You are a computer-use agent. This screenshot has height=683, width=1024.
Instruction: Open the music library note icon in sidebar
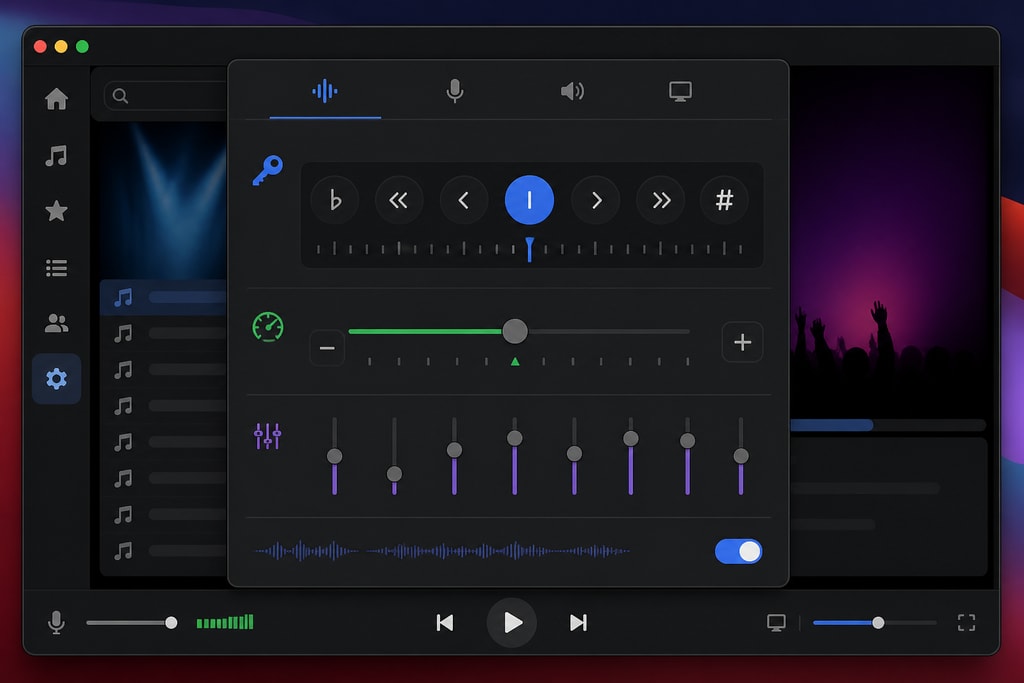tap(56, 155)
